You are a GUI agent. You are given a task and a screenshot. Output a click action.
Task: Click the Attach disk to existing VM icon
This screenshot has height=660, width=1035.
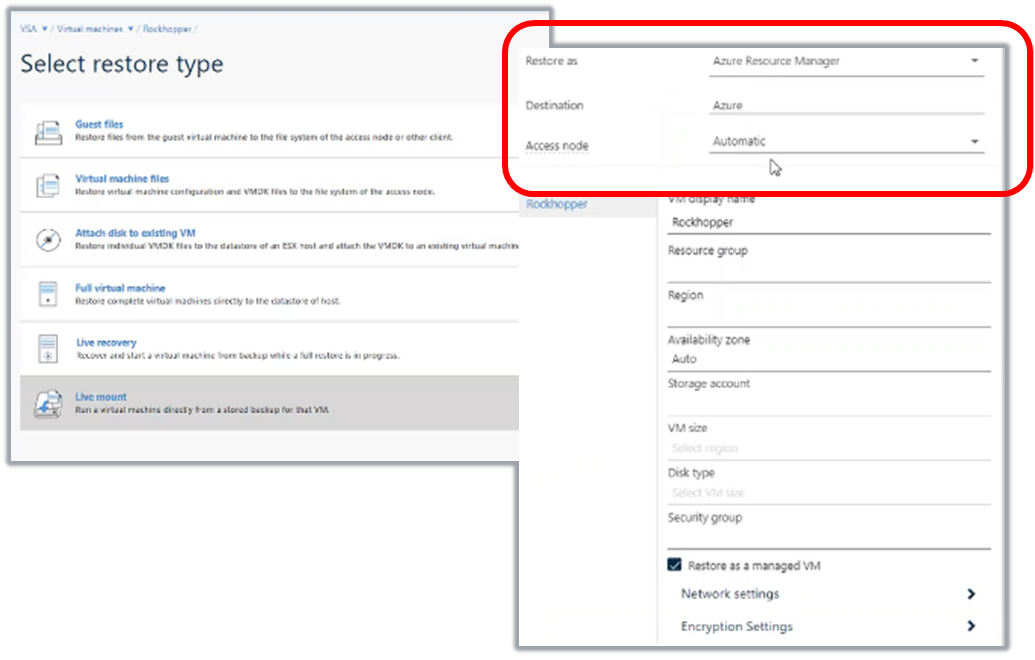point(47,239)
